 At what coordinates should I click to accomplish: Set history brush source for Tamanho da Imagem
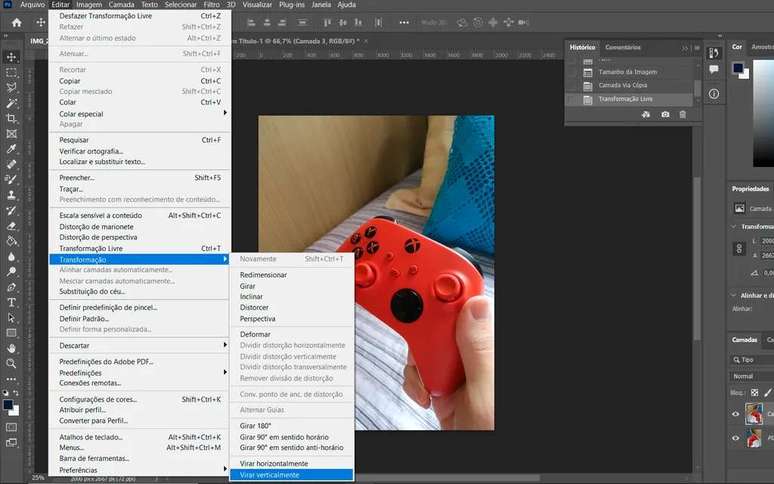572,72
